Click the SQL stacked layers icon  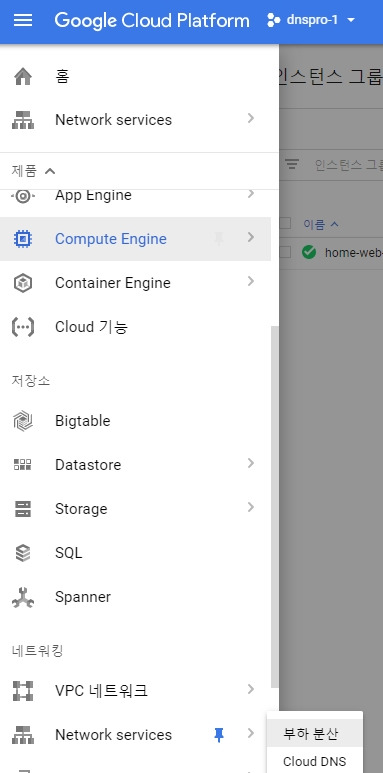[x=23, y=553]
